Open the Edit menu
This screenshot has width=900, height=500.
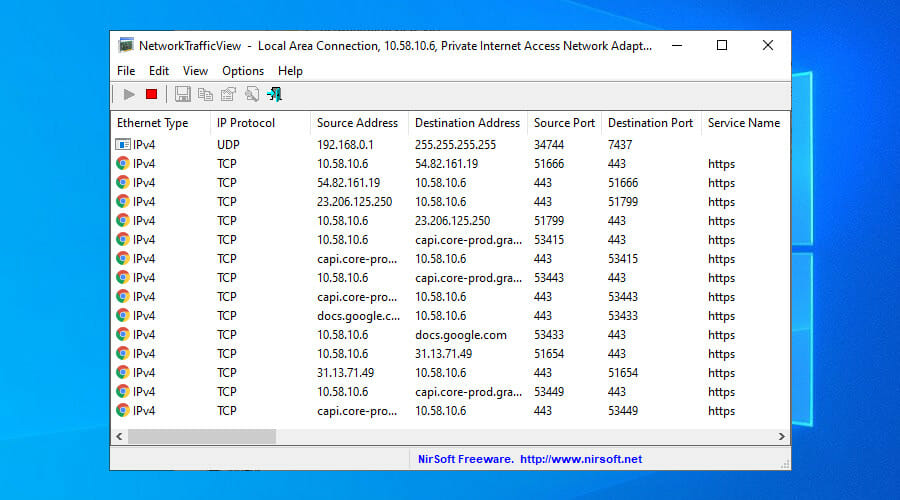pyautogui.click(x=158, y=71)
